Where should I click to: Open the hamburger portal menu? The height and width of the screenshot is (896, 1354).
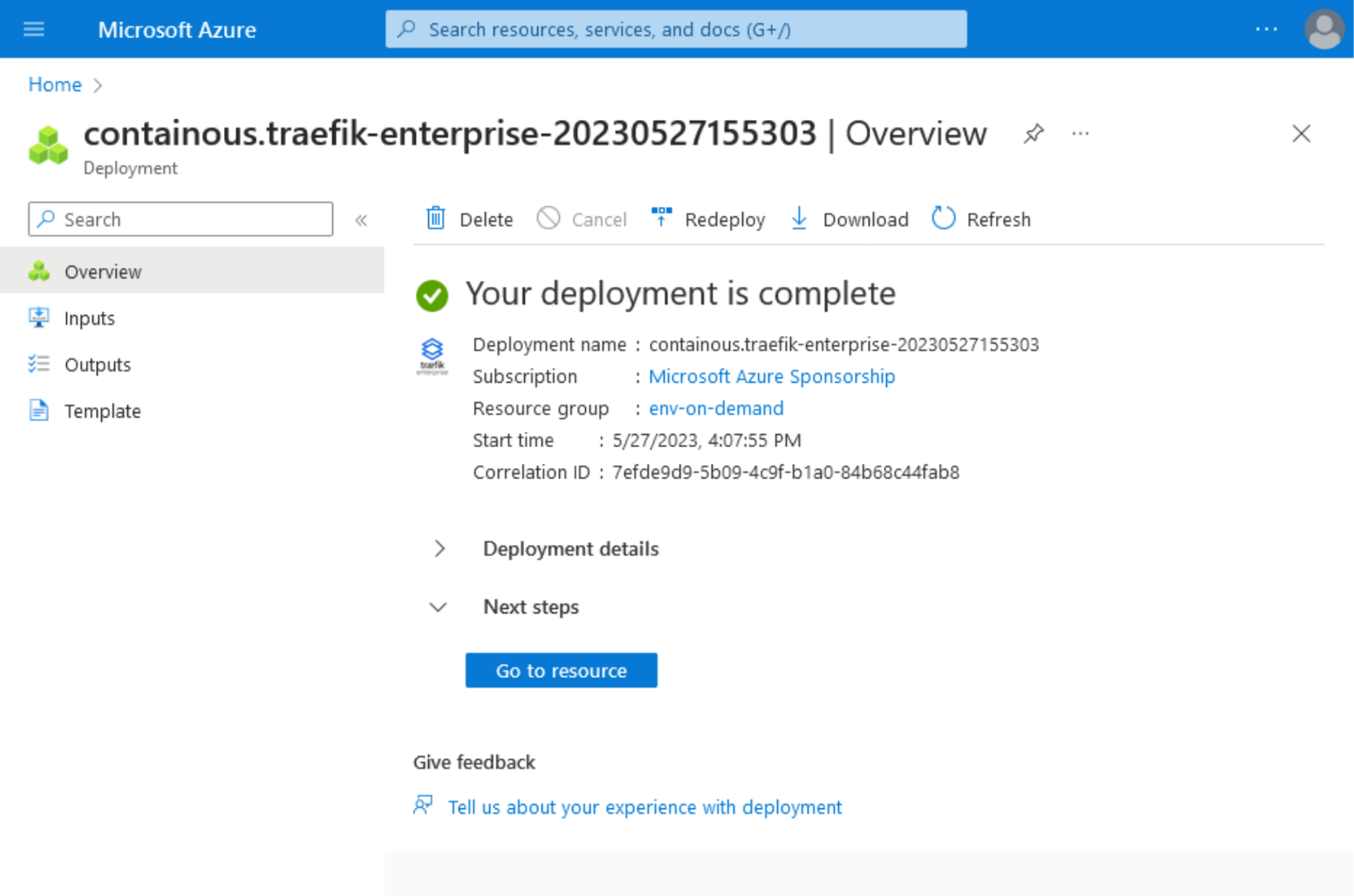click(34, 30)
